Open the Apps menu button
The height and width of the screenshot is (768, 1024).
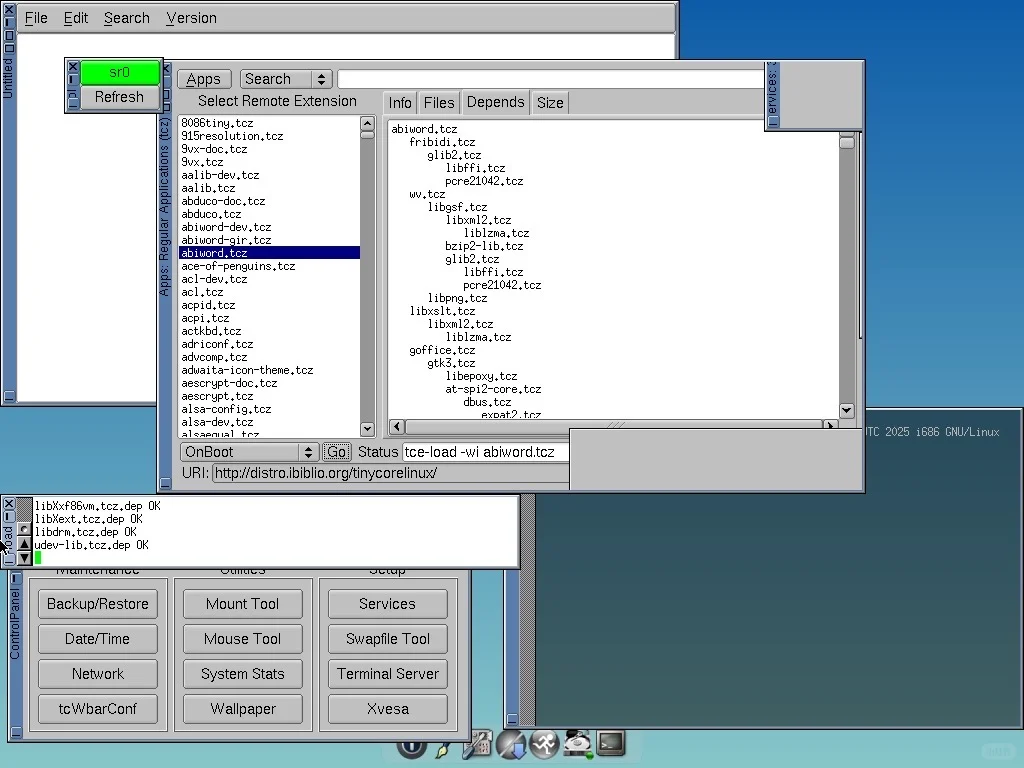(204, 79)
